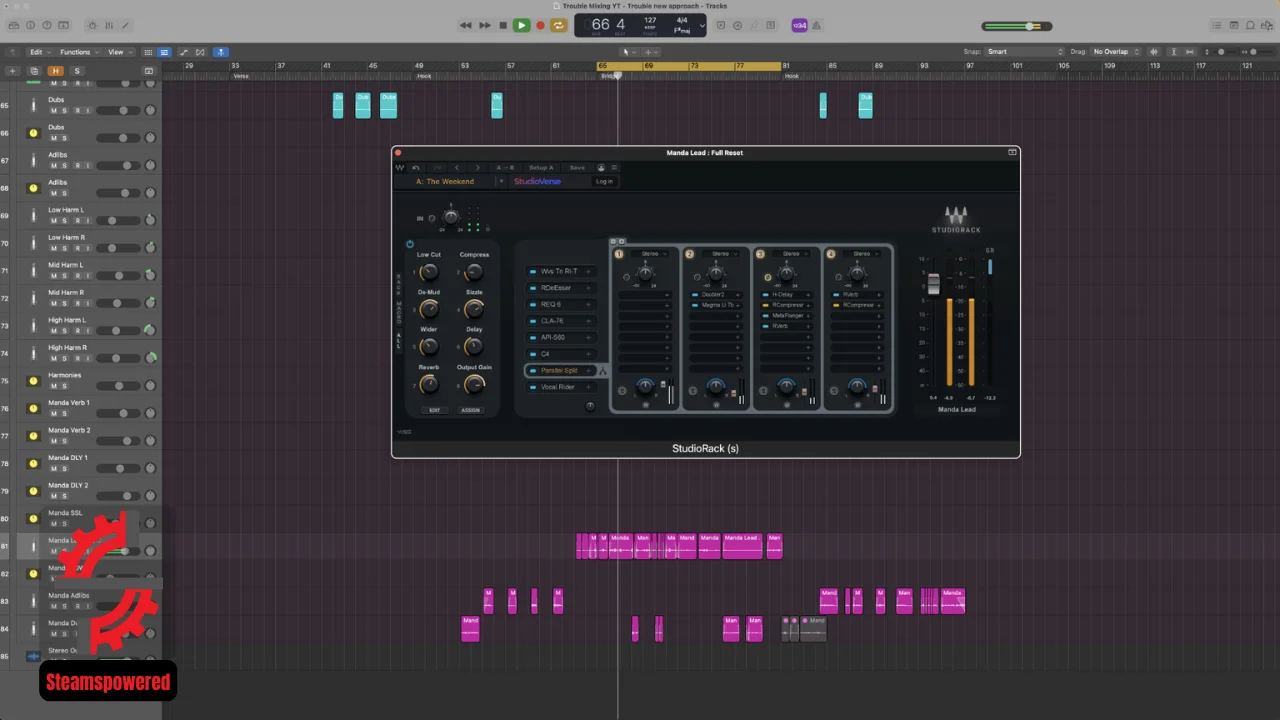Screen dimensions: 1280x720
Task: Start playback with the green Play button
Action: (x=521, y=25)
